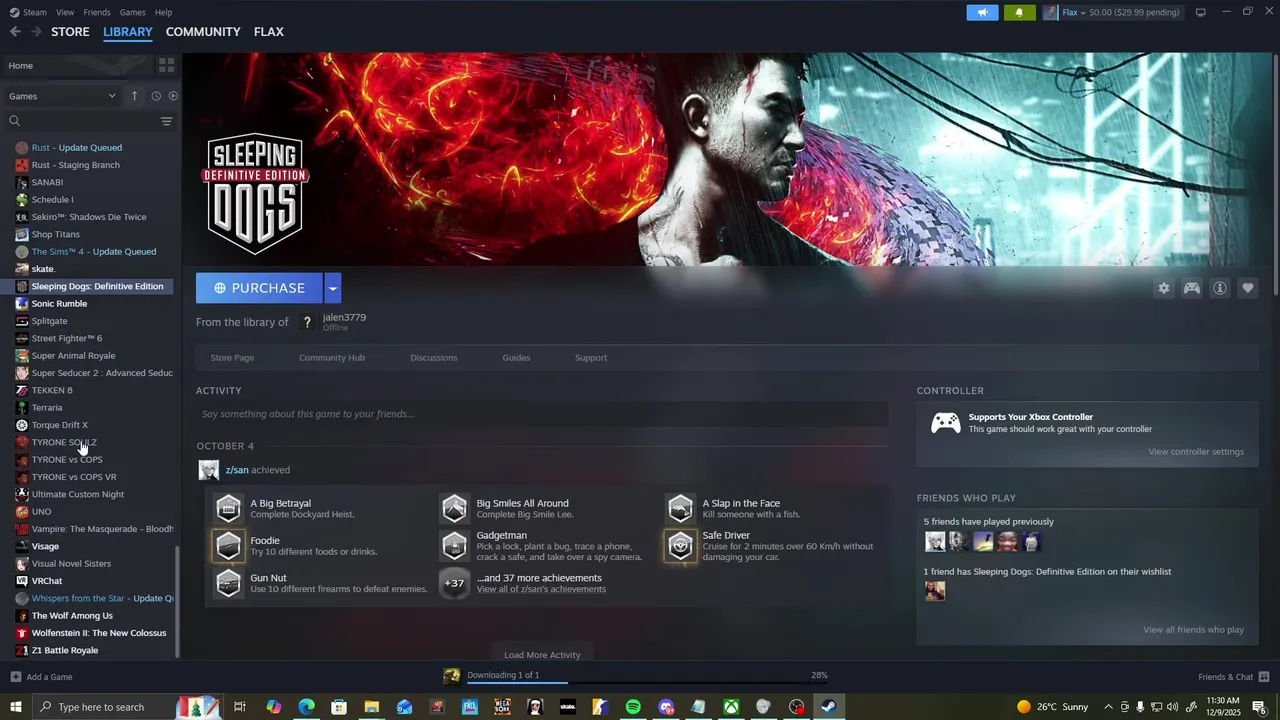The width and height of the screenshot is (1280, 720).
Task: Open Foodie achievement icon
Action: (229, 546)
